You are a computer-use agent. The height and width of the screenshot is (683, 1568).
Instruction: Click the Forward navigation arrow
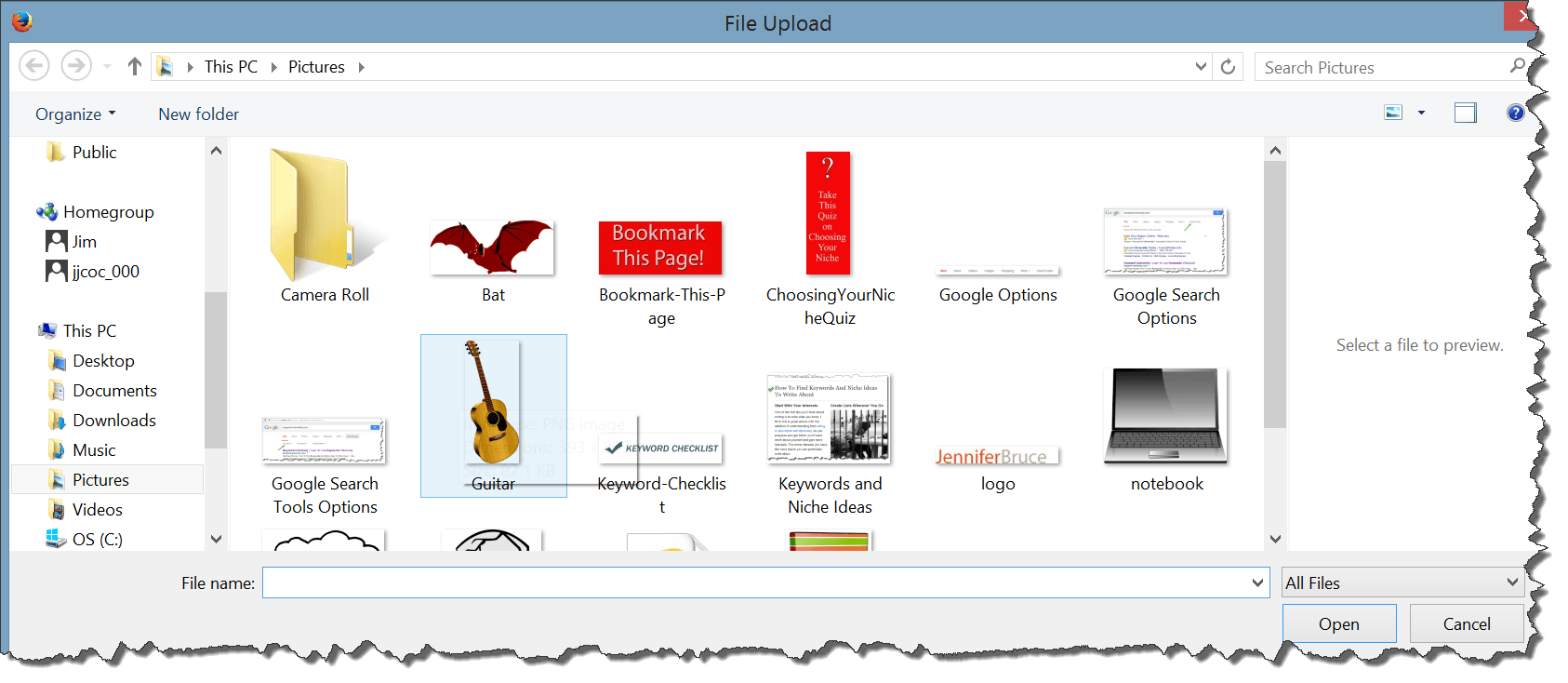click(76, 66)
